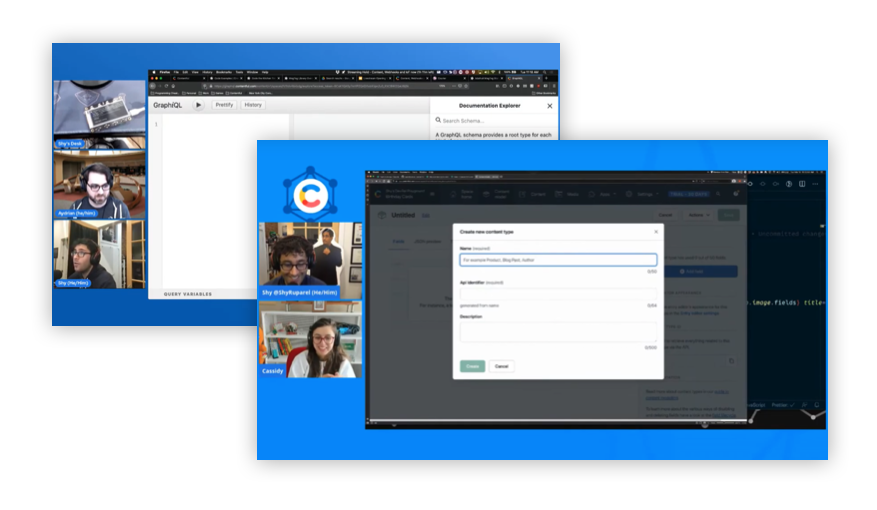Expand the Settings dropdown in Contentful nav
Screen dimensions: 877x510
(x=643, y=194)
